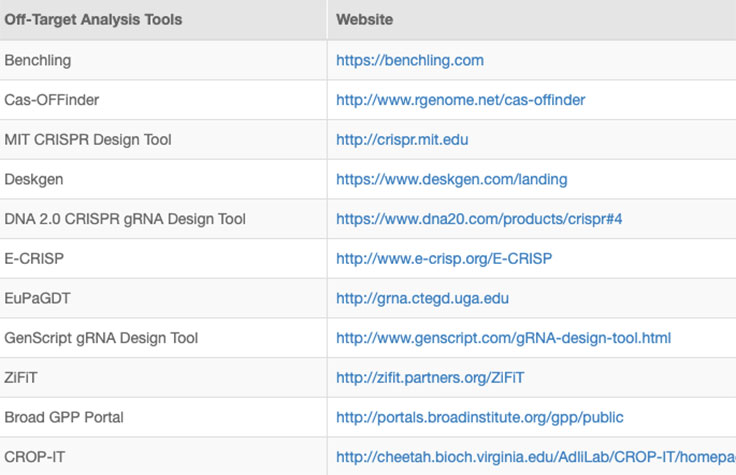Click the ZiFiT tool name cell
This screenshot has width=736, height=475.
pyautogui.click(x=22, y=378)
